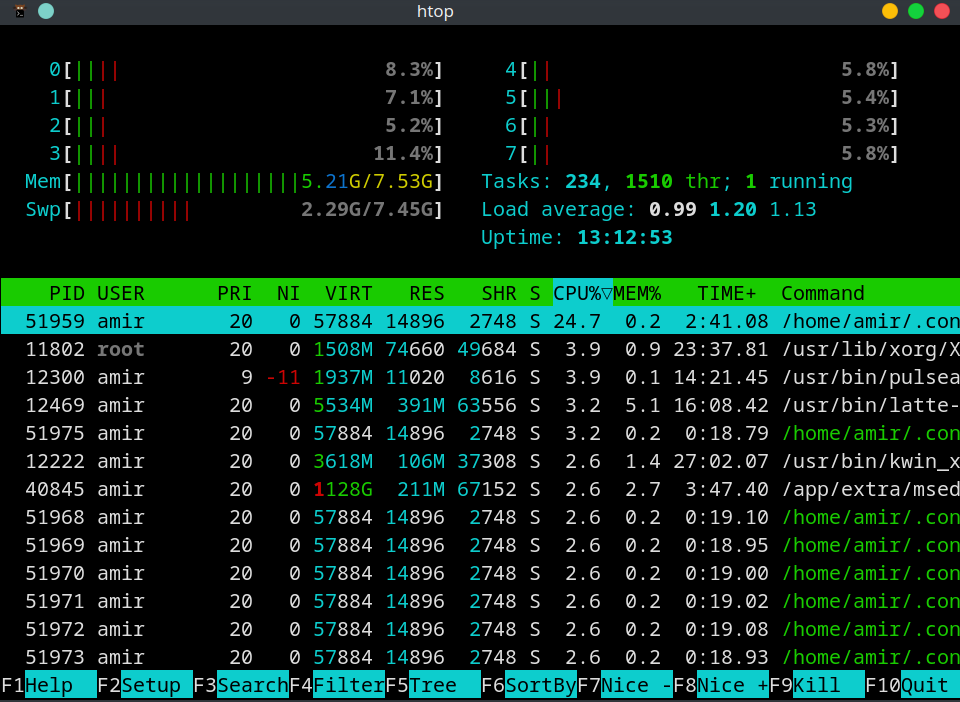The image size is (960, 702).
Task: Click the -11 nice value cell
Action: (283, 377)
